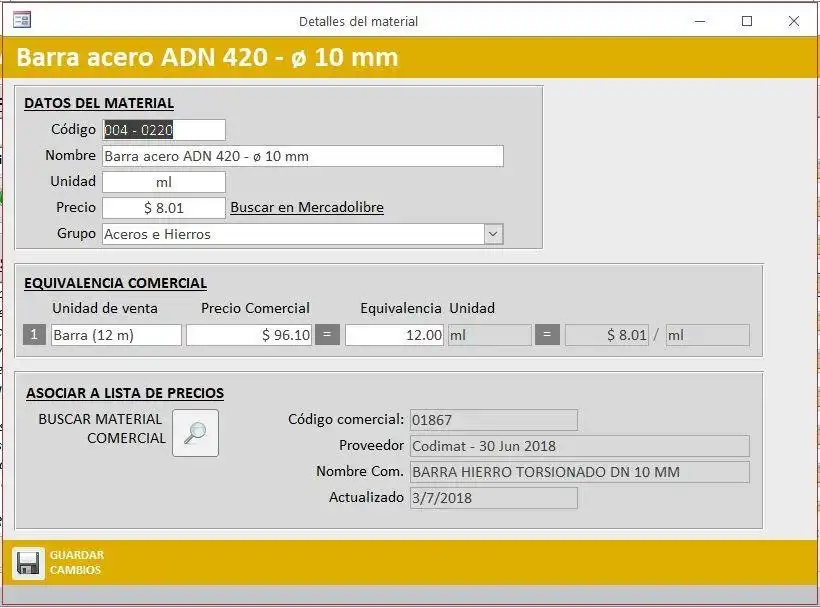Click equivalence Unidad field ml
Viewport: 820px width, 608px height.
pyautogui.click(x=489, y=335)
